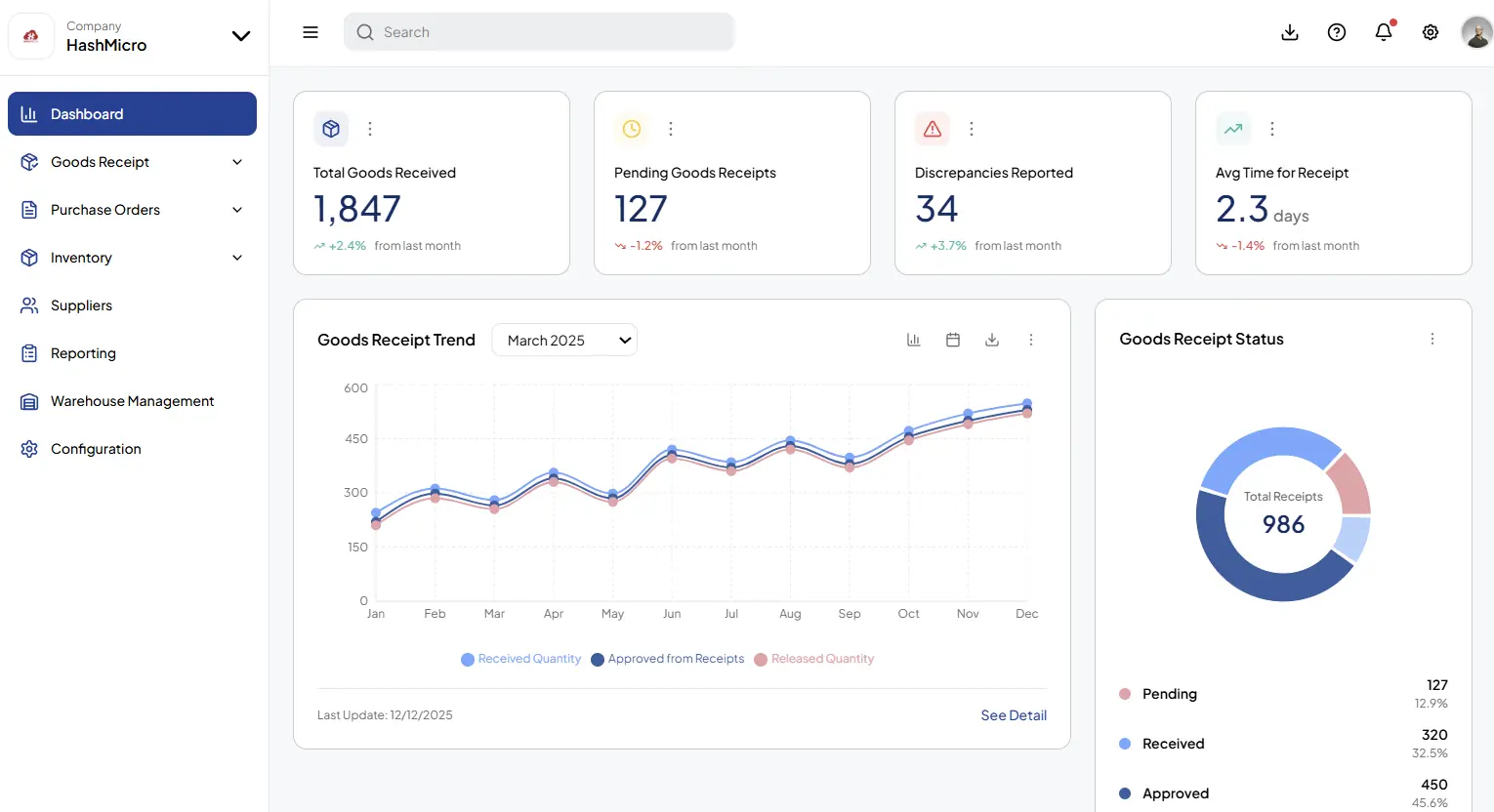Download the Goods Receipt Trend chart
Screen dimensions: 1494x812
tap(992, 340)
